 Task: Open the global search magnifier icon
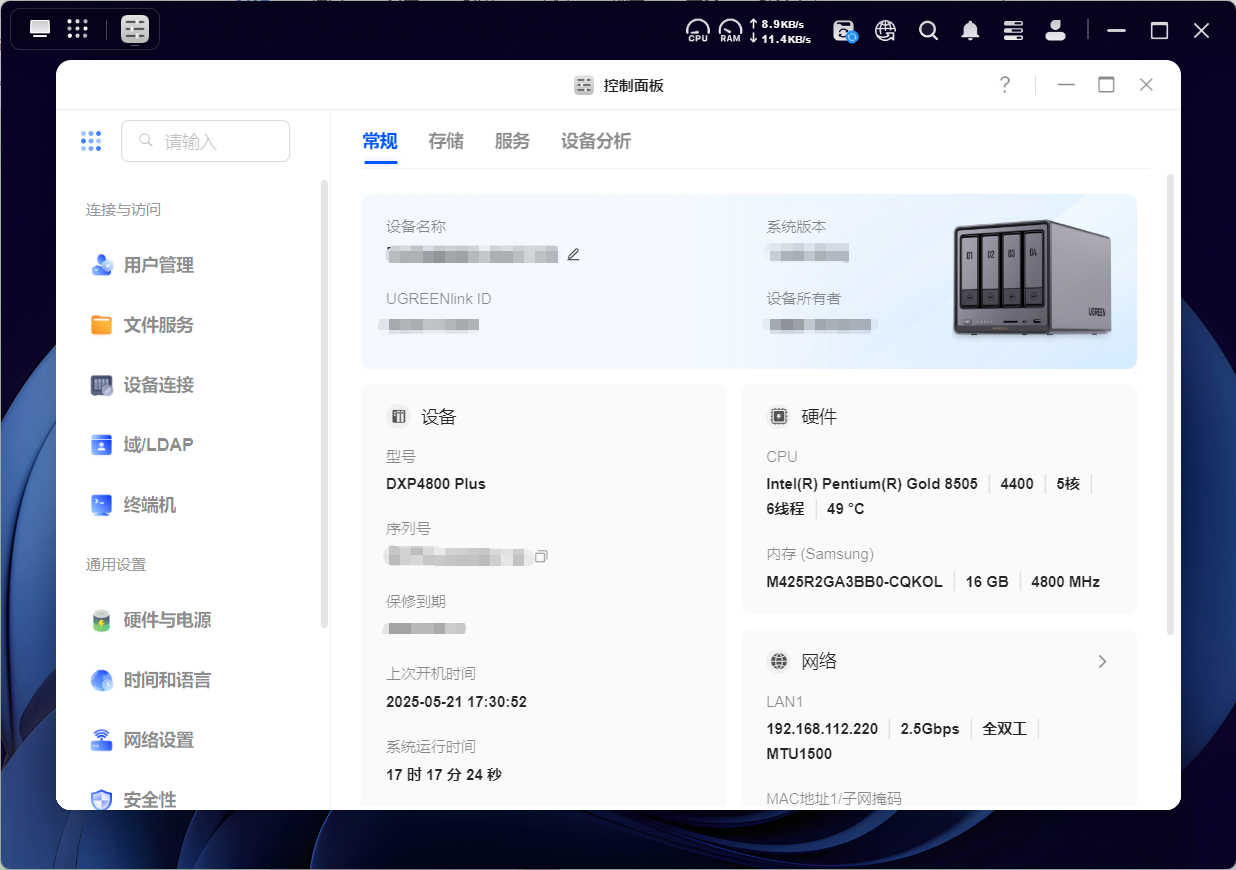coord(928,30)
